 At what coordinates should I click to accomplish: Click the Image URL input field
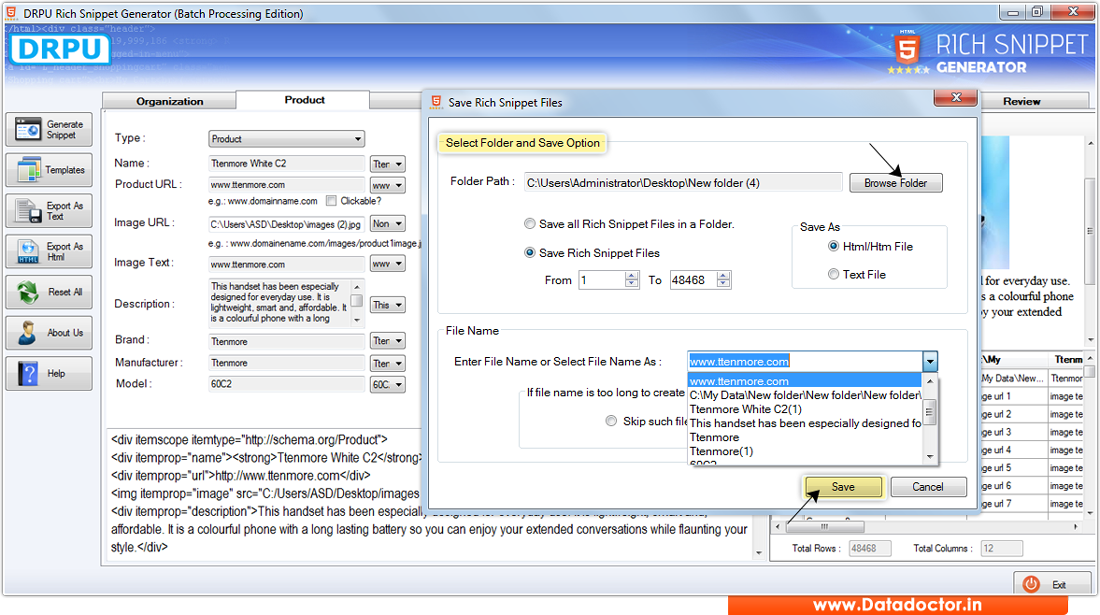tap(286, 224)
